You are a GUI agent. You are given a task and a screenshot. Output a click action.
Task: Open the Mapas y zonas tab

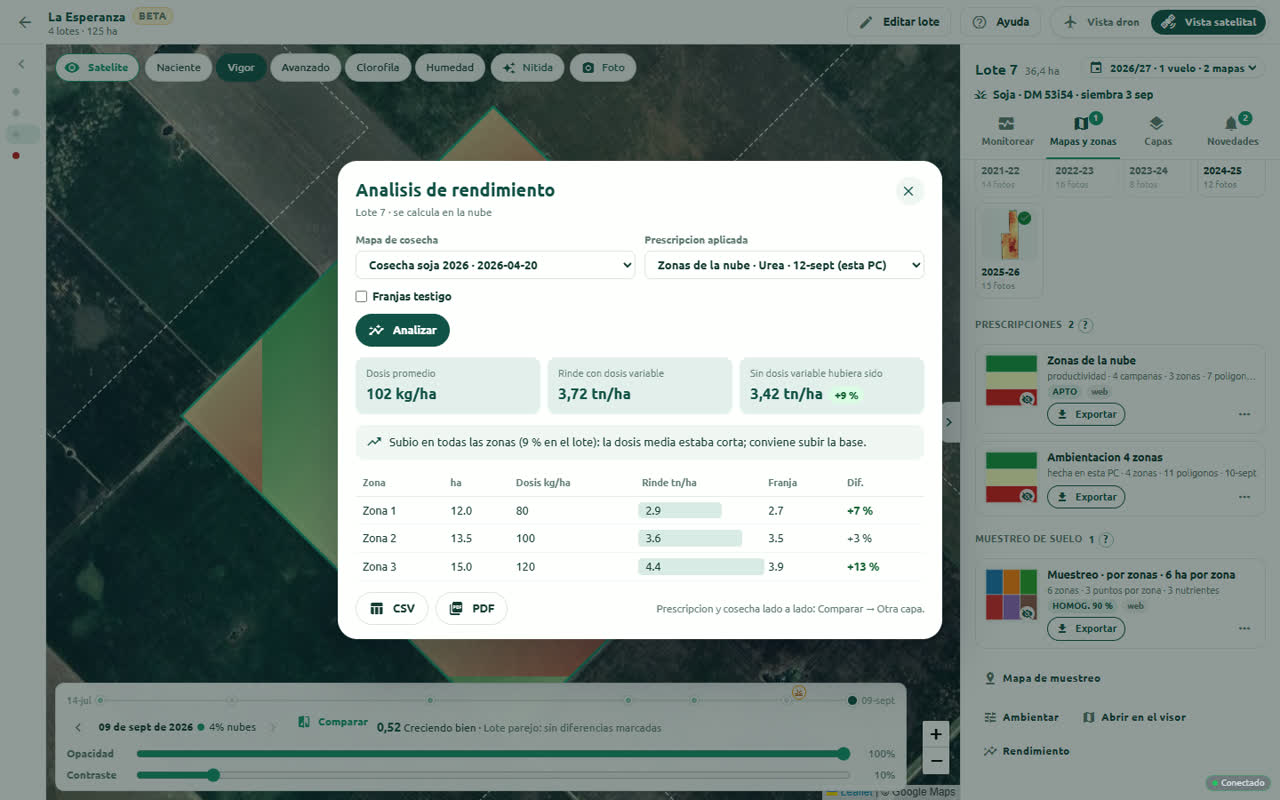(x=1083, y=131)
